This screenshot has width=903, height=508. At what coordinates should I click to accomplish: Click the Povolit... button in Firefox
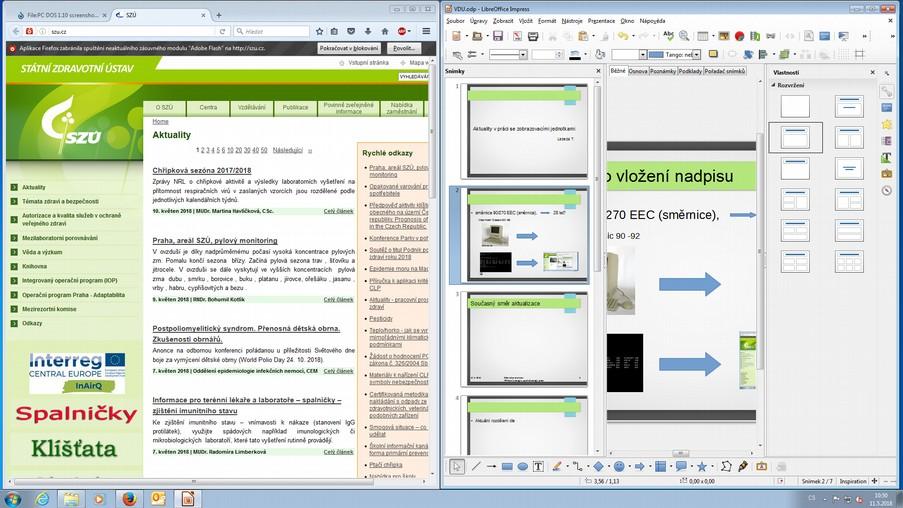point(404,48)
